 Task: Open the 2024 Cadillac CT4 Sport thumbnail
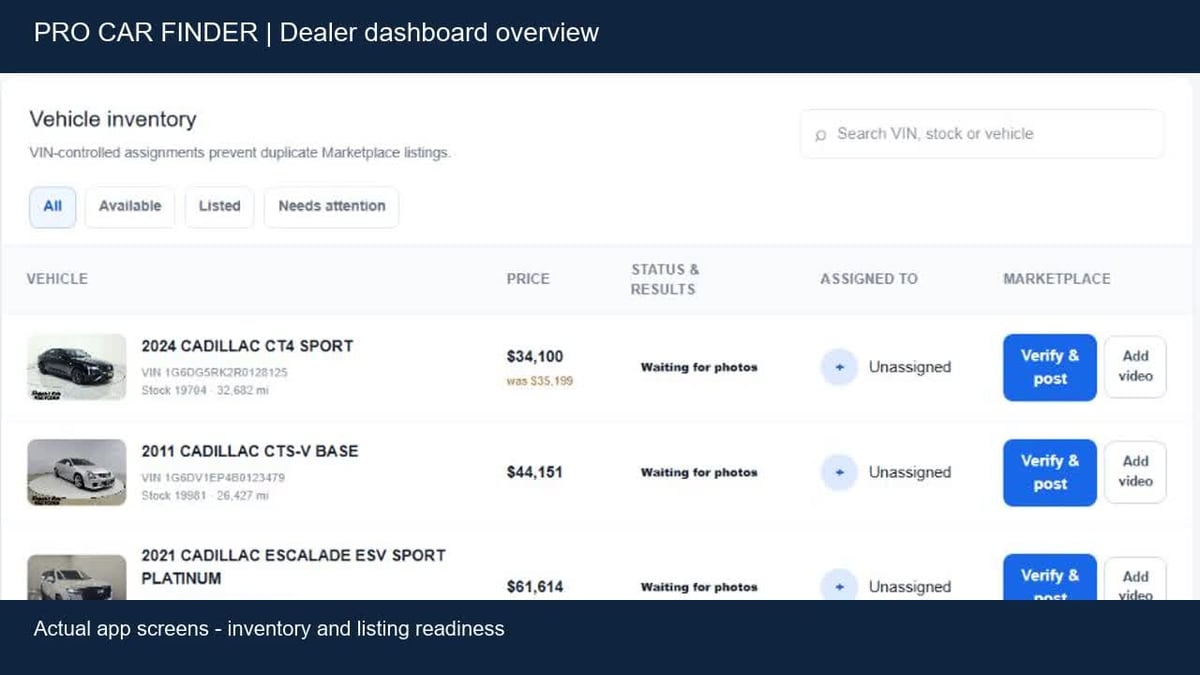click(x=76, y=367)
